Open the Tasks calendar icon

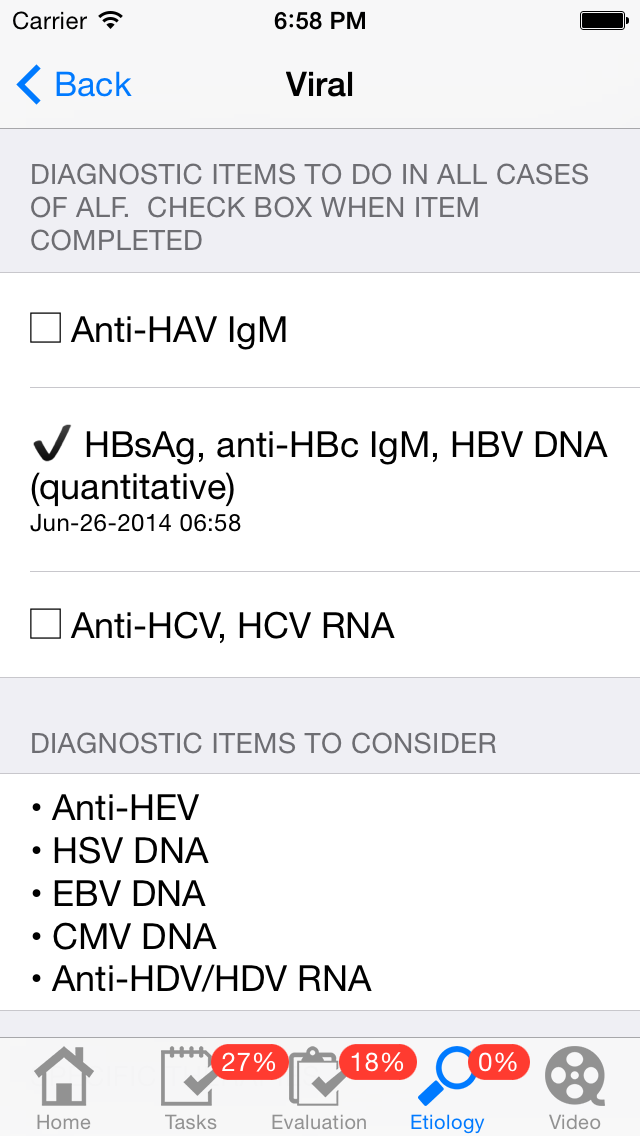point(190,1076)
